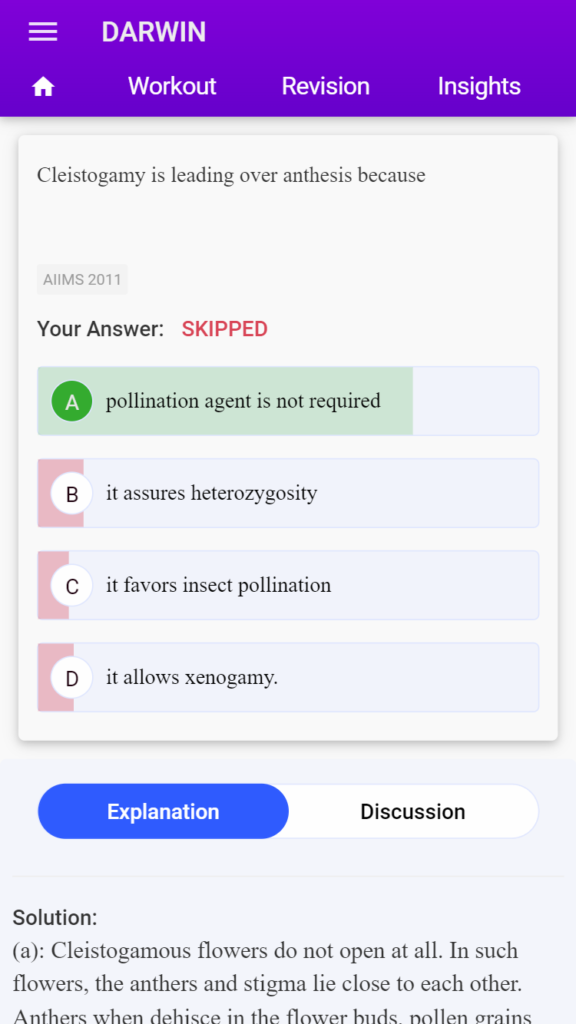Screen dimensions: 576x1024
Task: Click the AIIMS 2011 tag
Action: point(82,280)
